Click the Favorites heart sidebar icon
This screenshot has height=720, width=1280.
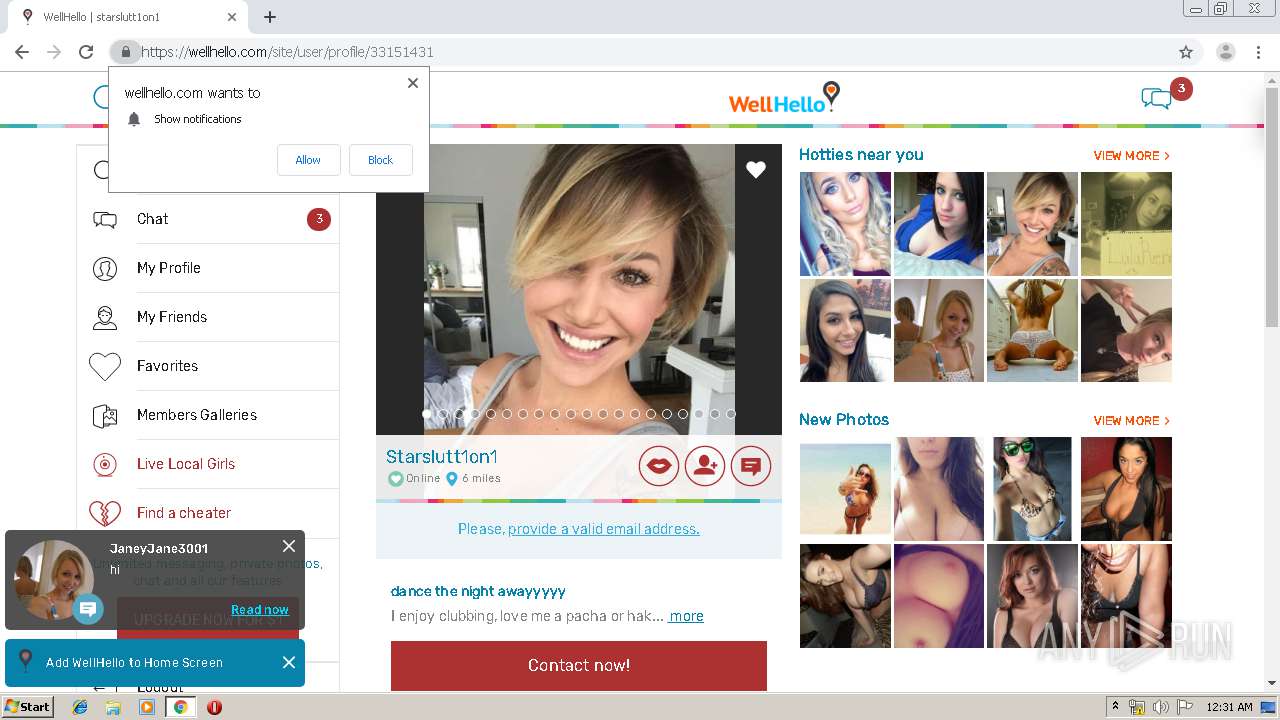pyautogui.click(x=105, y=366)
